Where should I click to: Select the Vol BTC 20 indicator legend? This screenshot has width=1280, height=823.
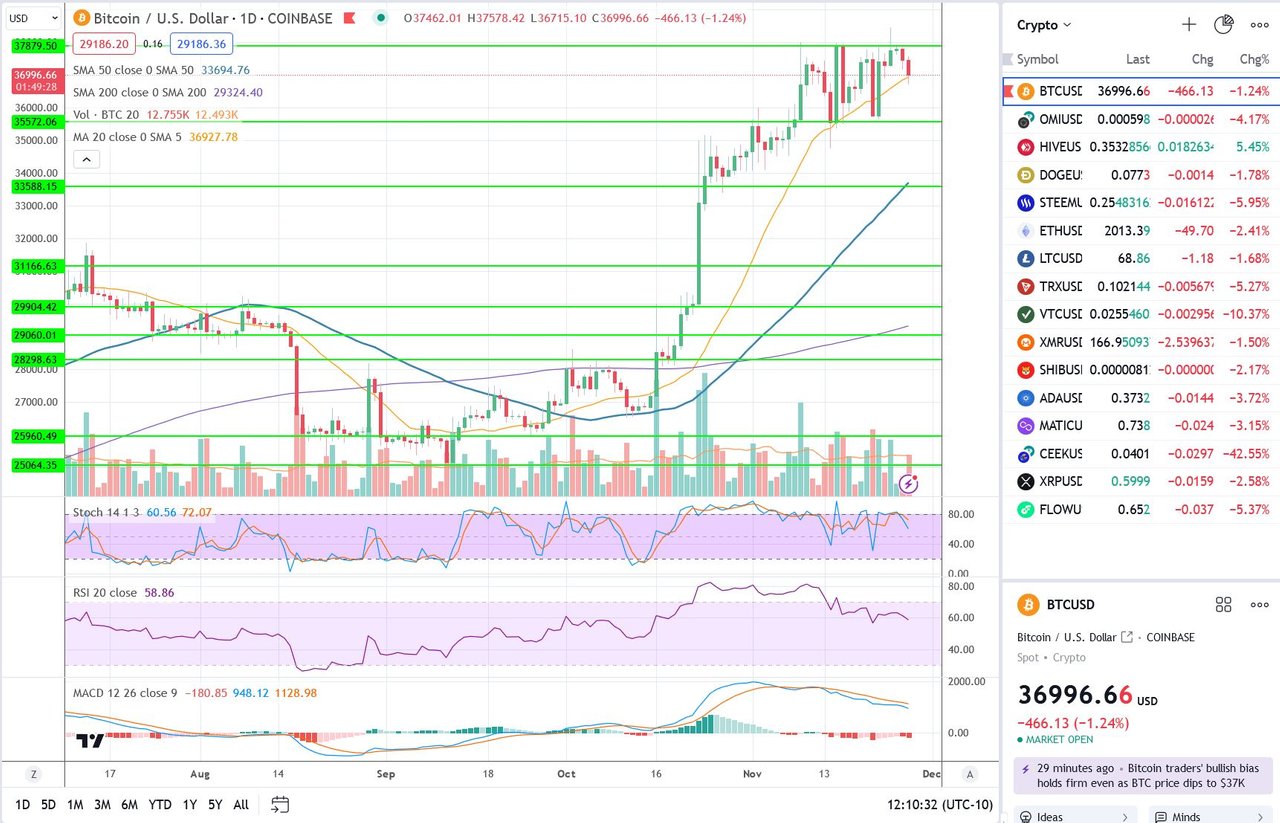154,115
